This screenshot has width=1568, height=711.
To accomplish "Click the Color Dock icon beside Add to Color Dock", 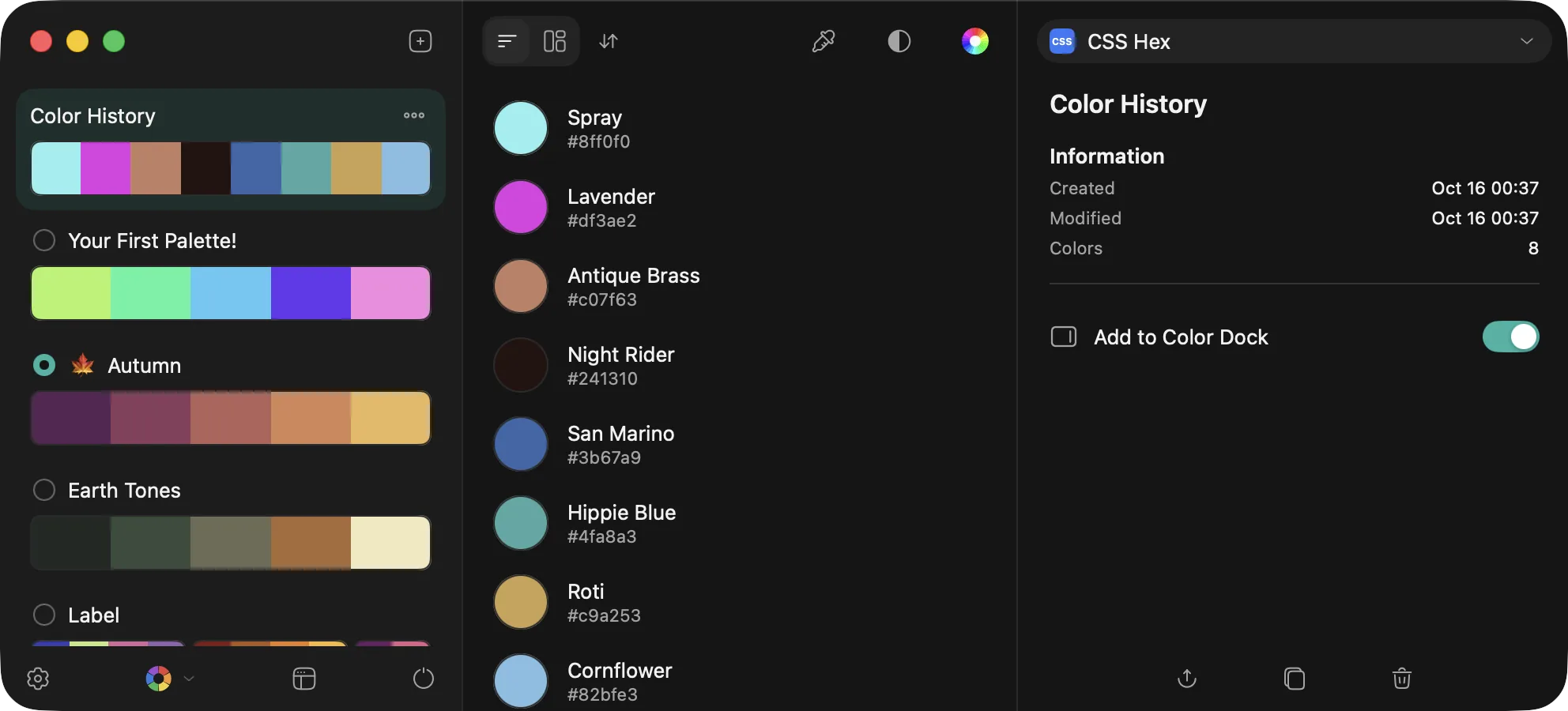I will tap(1064, 337).
